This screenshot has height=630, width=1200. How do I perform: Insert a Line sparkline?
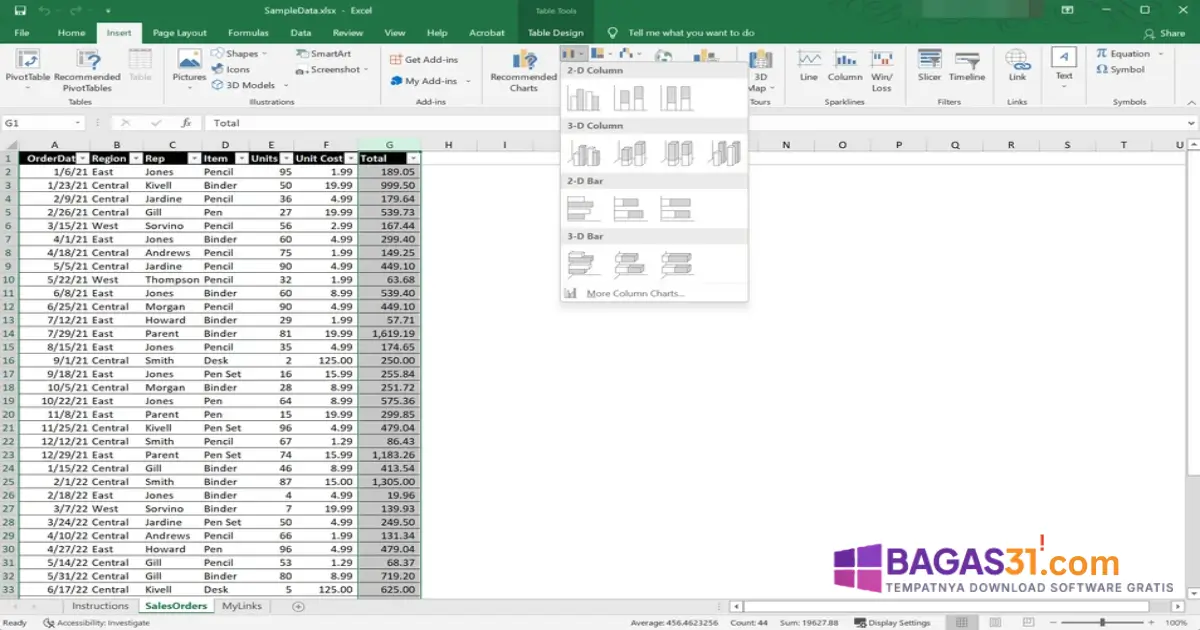tap(808, 66)
